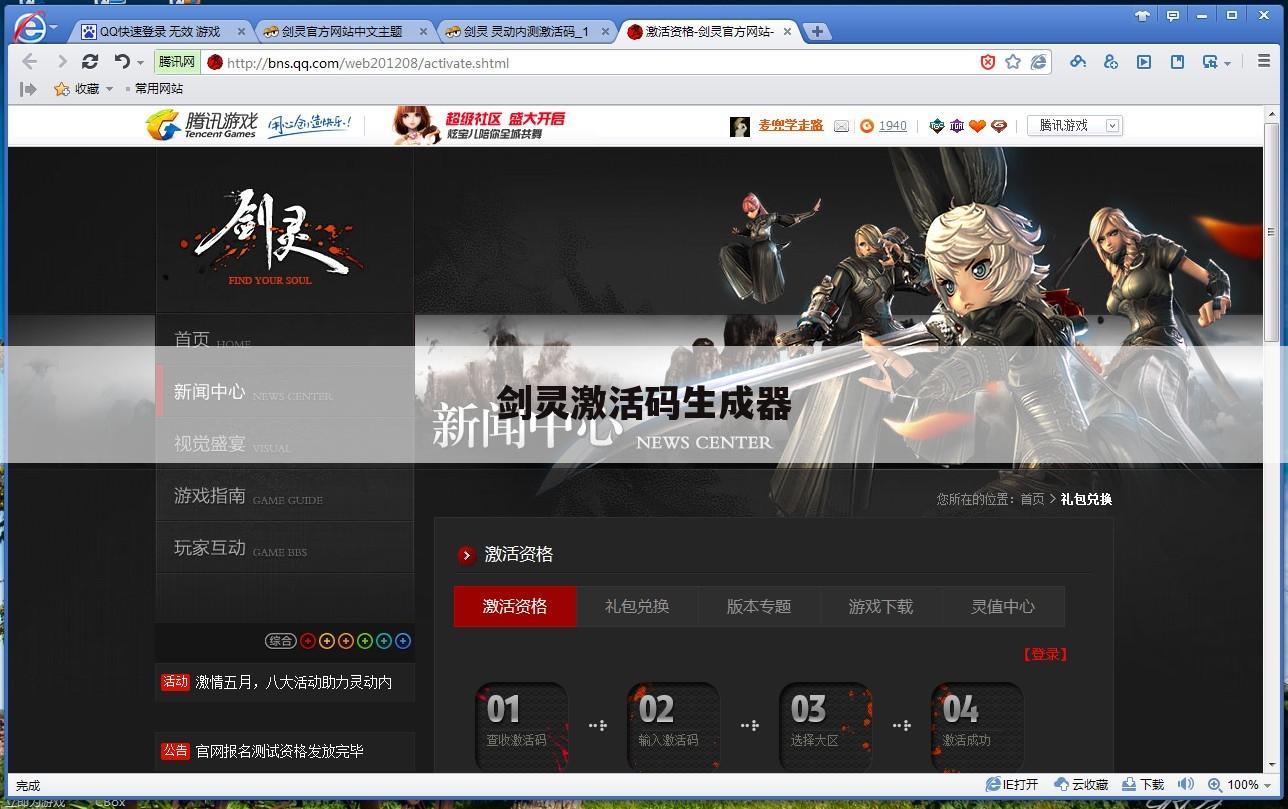Click the undo closed tab arrow icon
Screen dimensions: 1288x809
tap(122, 62)
